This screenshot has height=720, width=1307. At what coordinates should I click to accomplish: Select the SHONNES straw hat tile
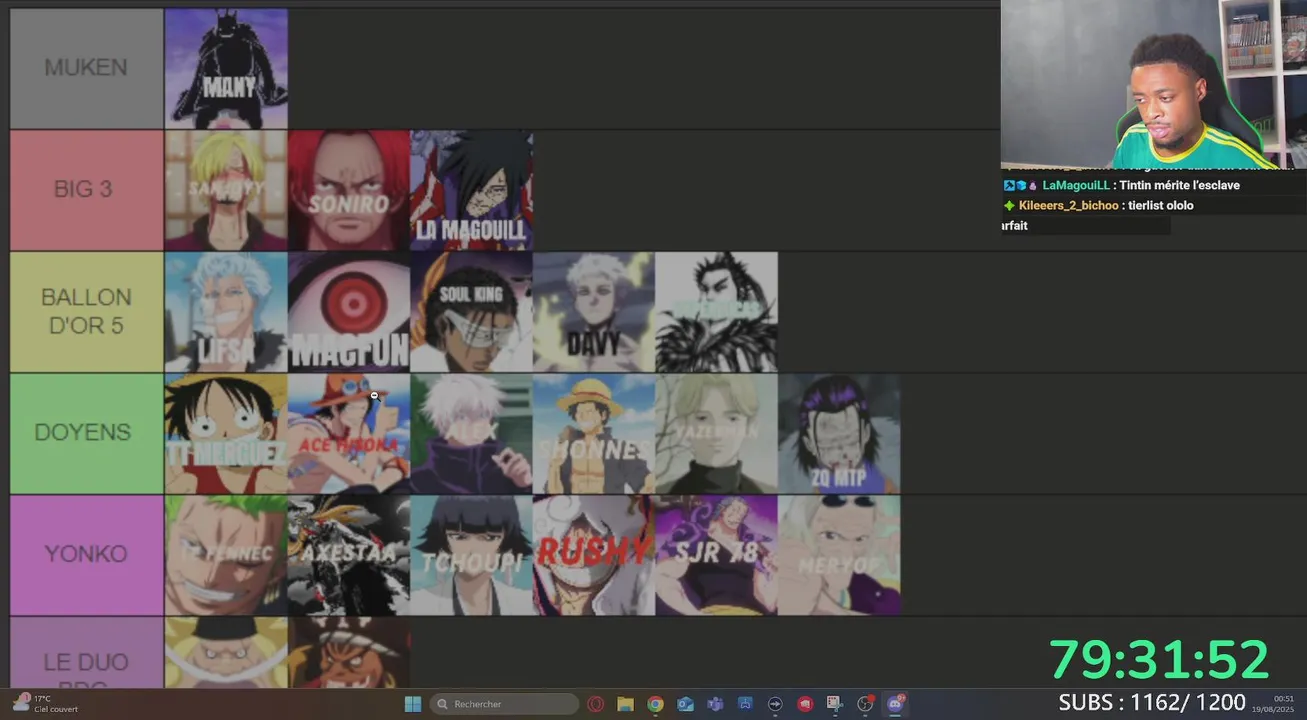[x=594, y=434]
